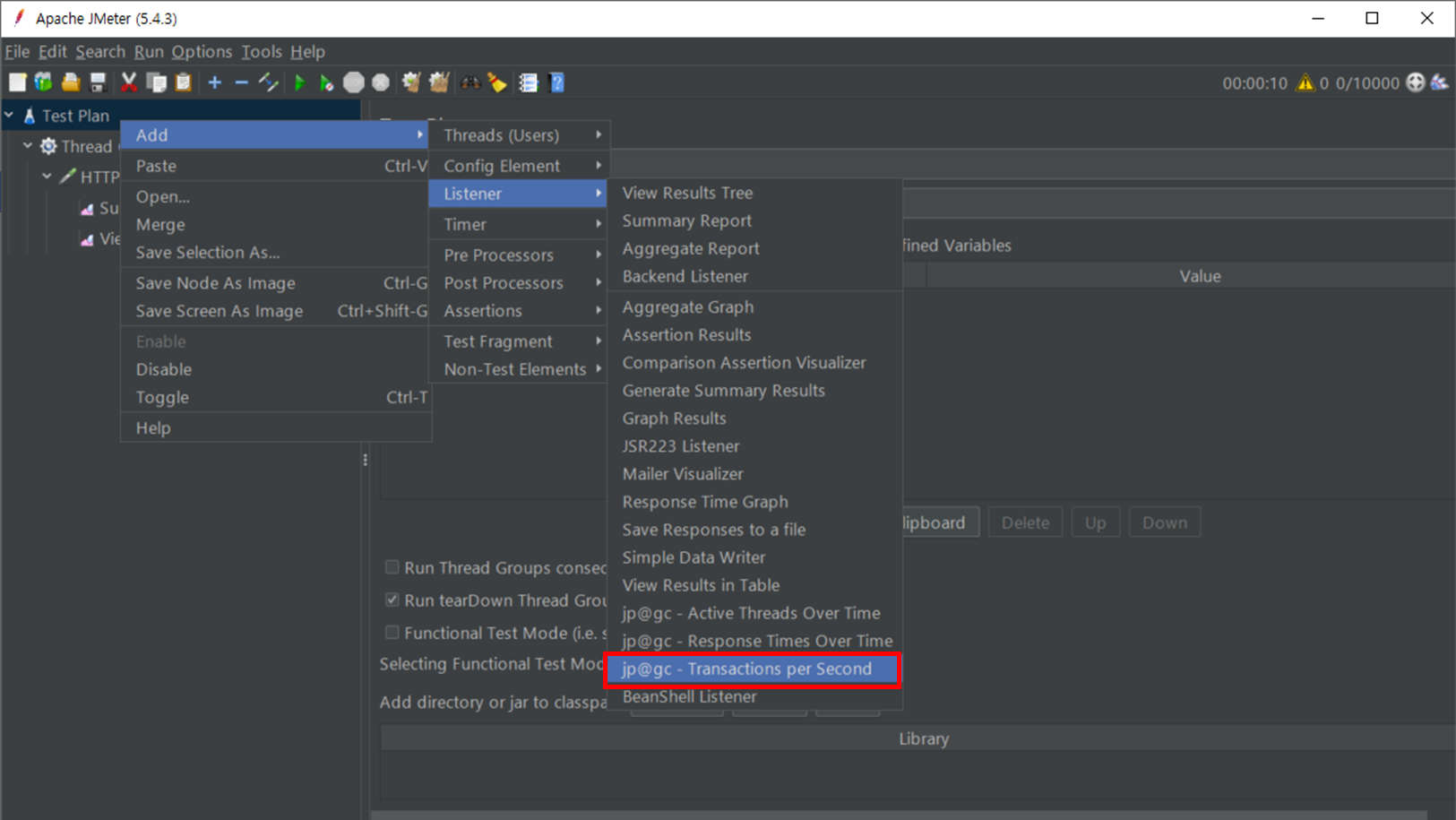
Task: Enable Functional Test Mode checkbox
Action: [392, 632]
